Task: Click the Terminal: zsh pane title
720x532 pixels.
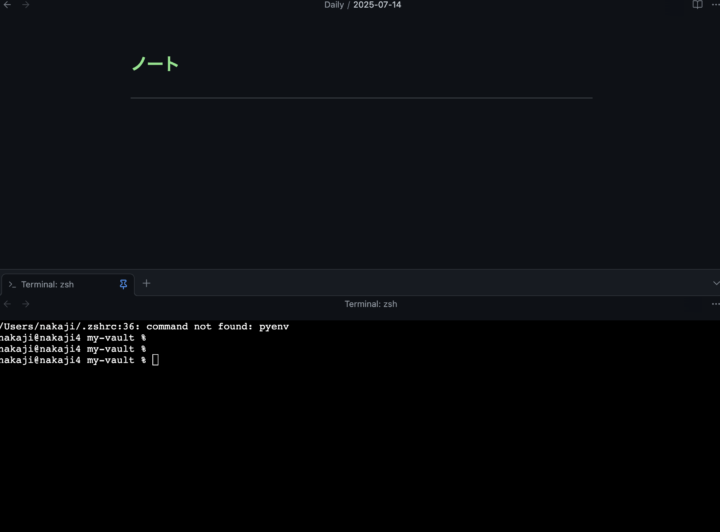Action: 371,304
